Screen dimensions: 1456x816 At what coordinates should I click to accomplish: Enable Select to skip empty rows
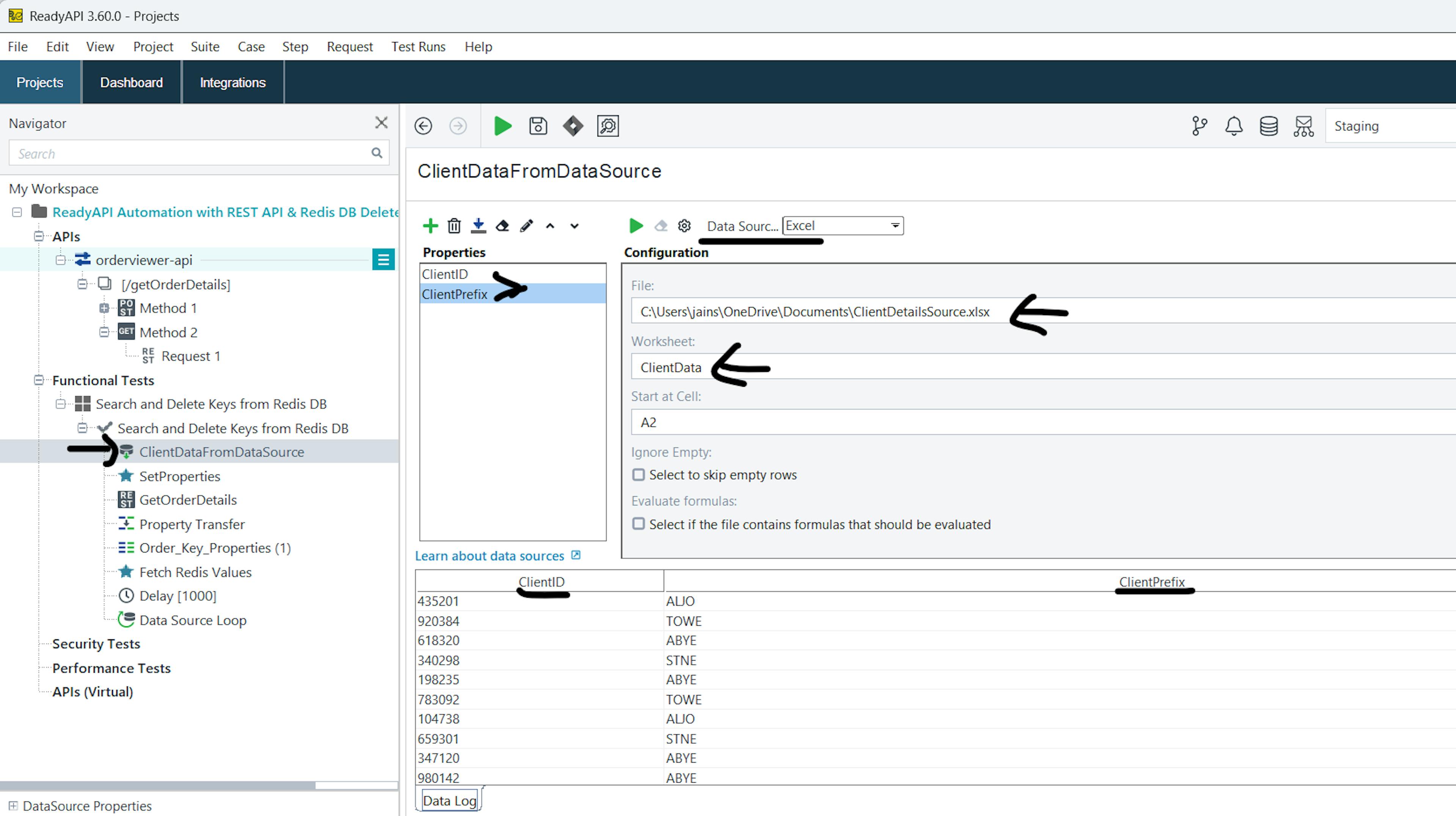638,475
